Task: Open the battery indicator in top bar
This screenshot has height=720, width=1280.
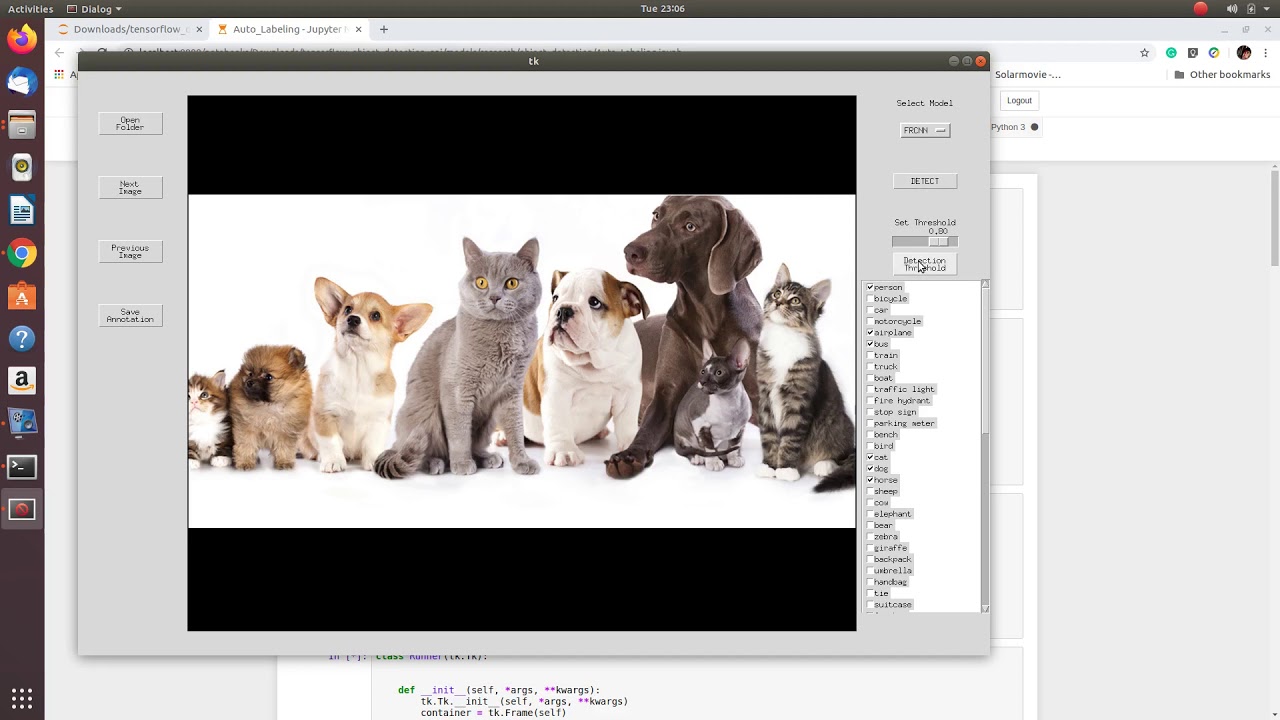Action: point(1251,9)
